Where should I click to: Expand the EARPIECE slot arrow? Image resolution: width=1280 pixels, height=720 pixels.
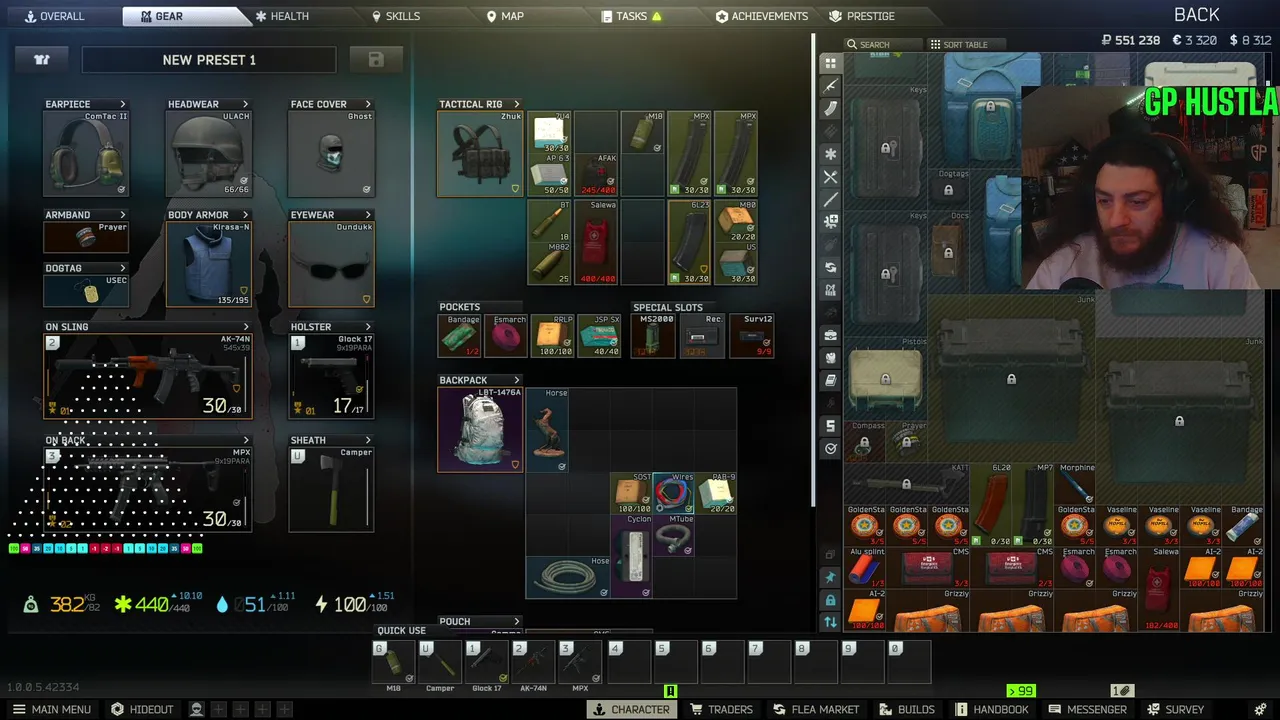pyautogui.click(x=123, y=104)
